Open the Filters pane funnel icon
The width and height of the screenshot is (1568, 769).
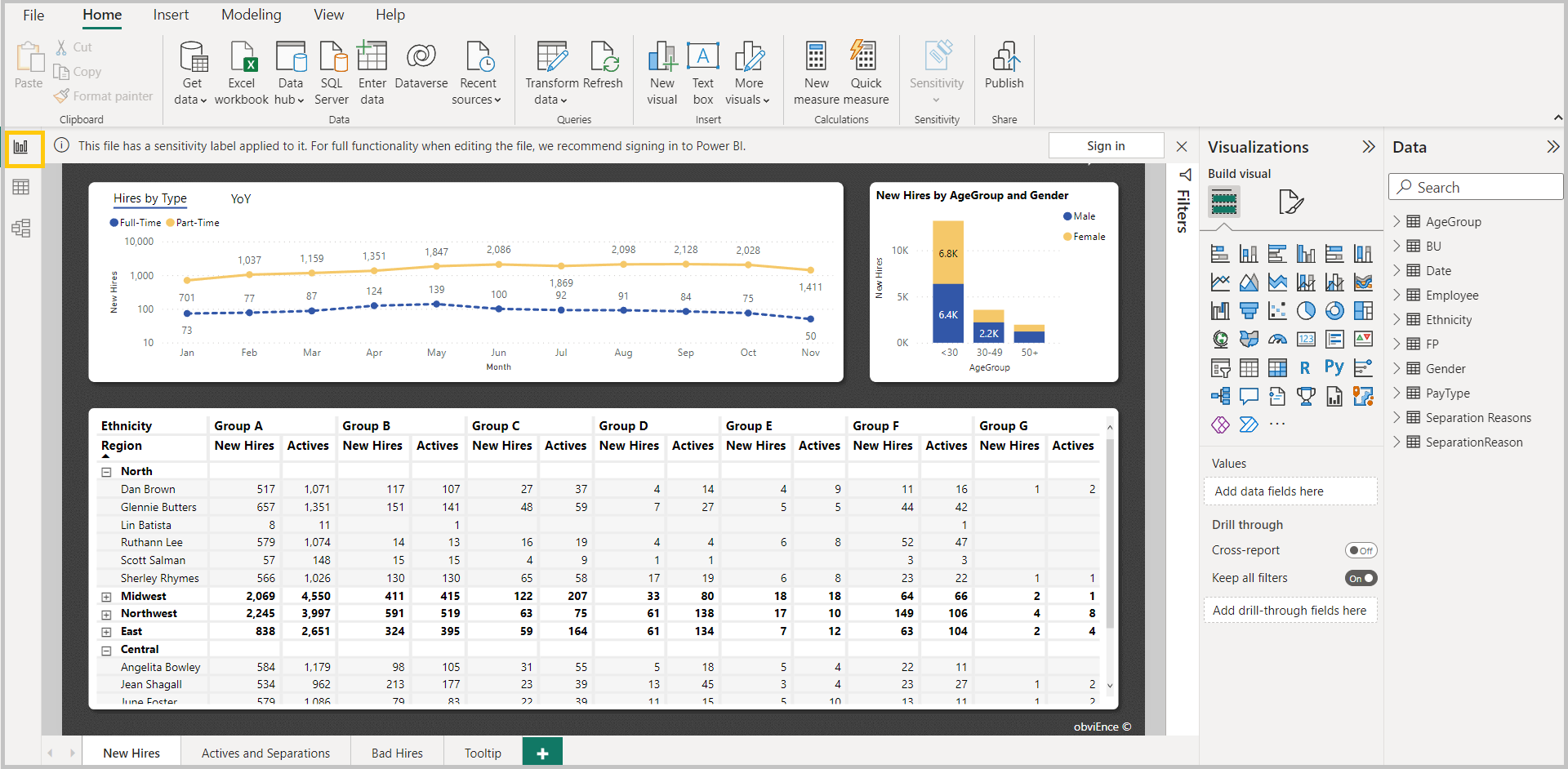point(1185,174)
